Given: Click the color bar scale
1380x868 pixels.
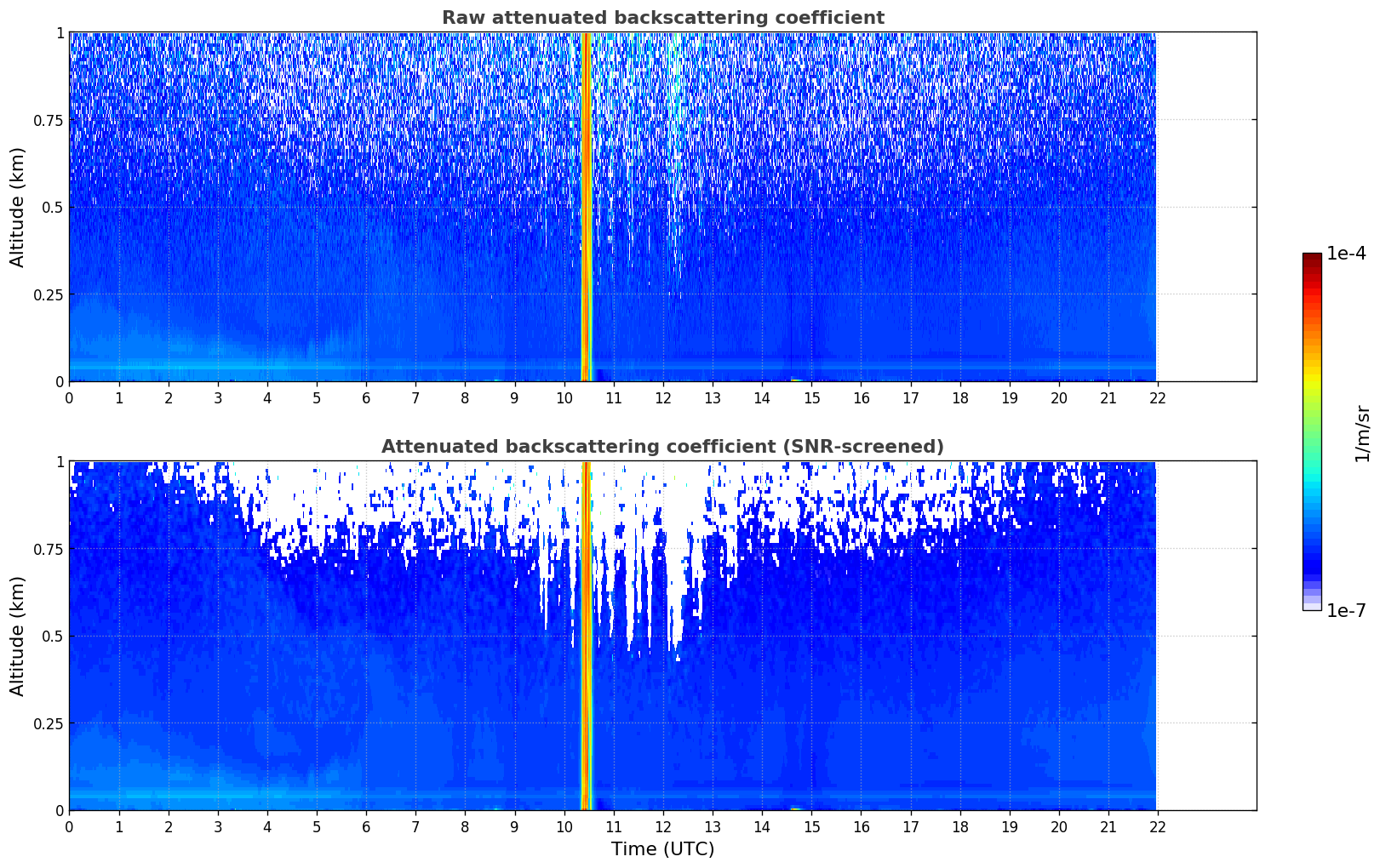Looking at the screenshot, I should coord(1312,431).
